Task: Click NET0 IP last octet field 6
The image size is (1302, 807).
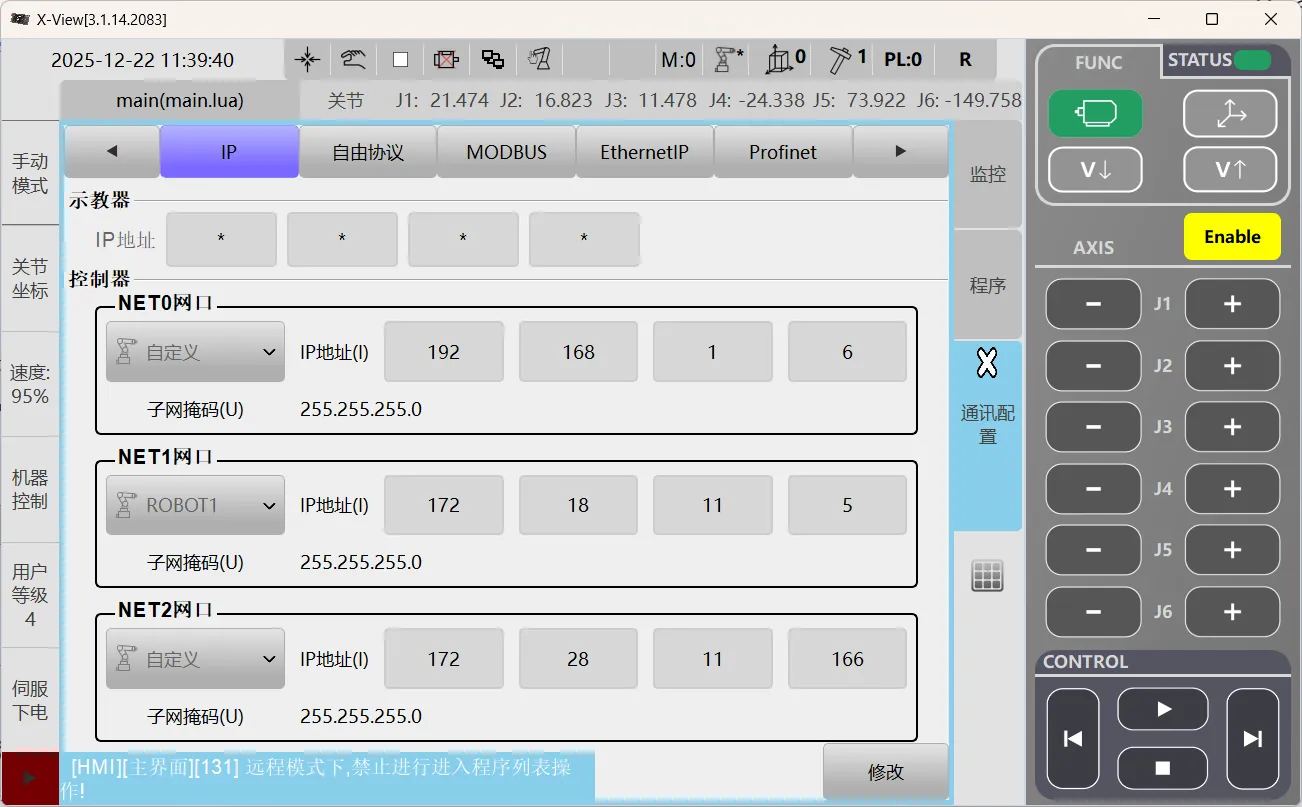Action: tap(847, 352)
